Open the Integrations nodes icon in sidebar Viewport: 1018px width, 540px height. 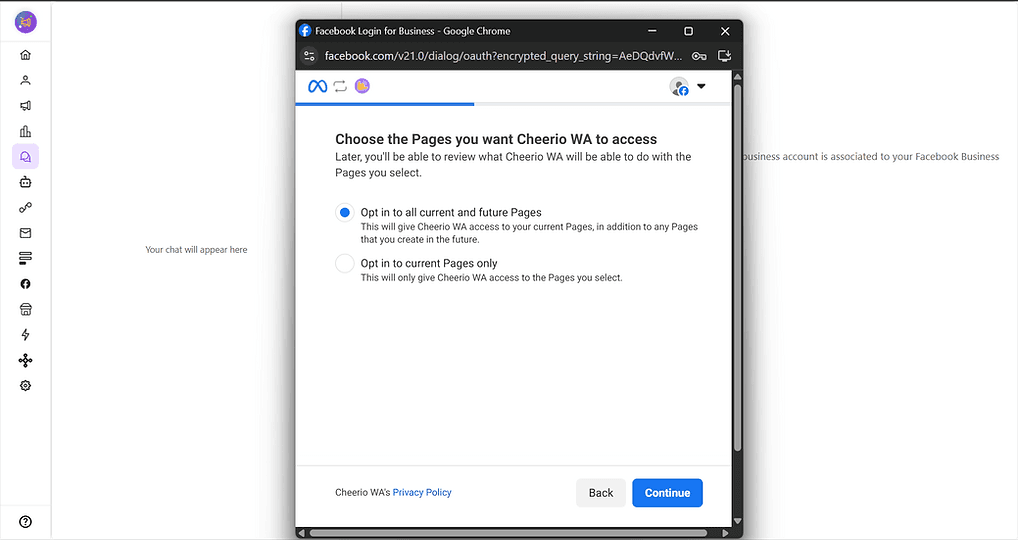coord(25,360)
